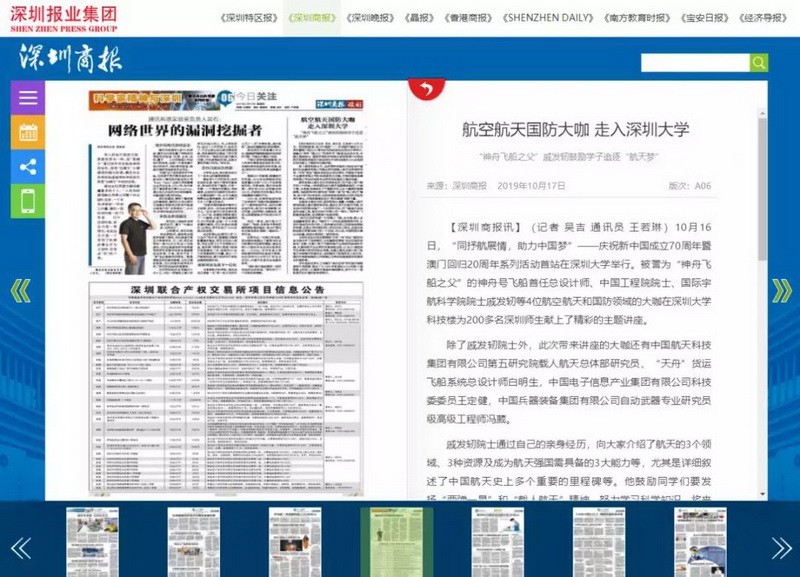Click the blue share icon
800x577 pixels.
(x=28, y=167)
